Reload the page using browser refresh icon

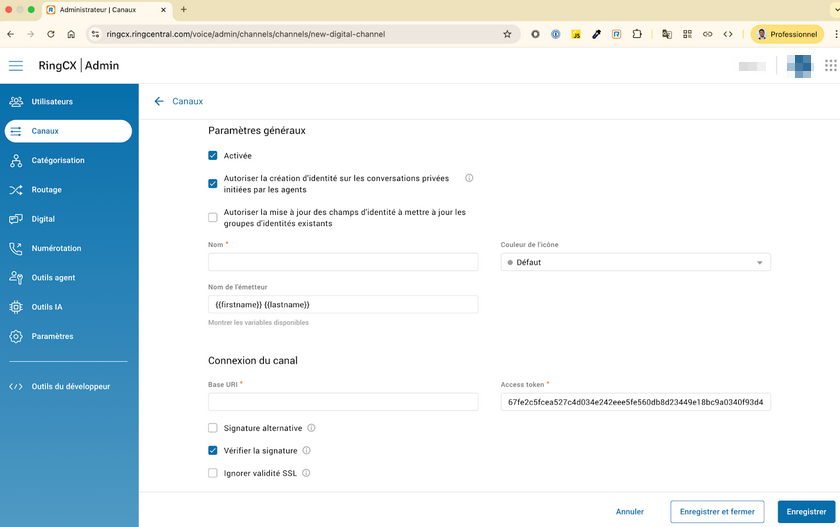coord(49,34)
